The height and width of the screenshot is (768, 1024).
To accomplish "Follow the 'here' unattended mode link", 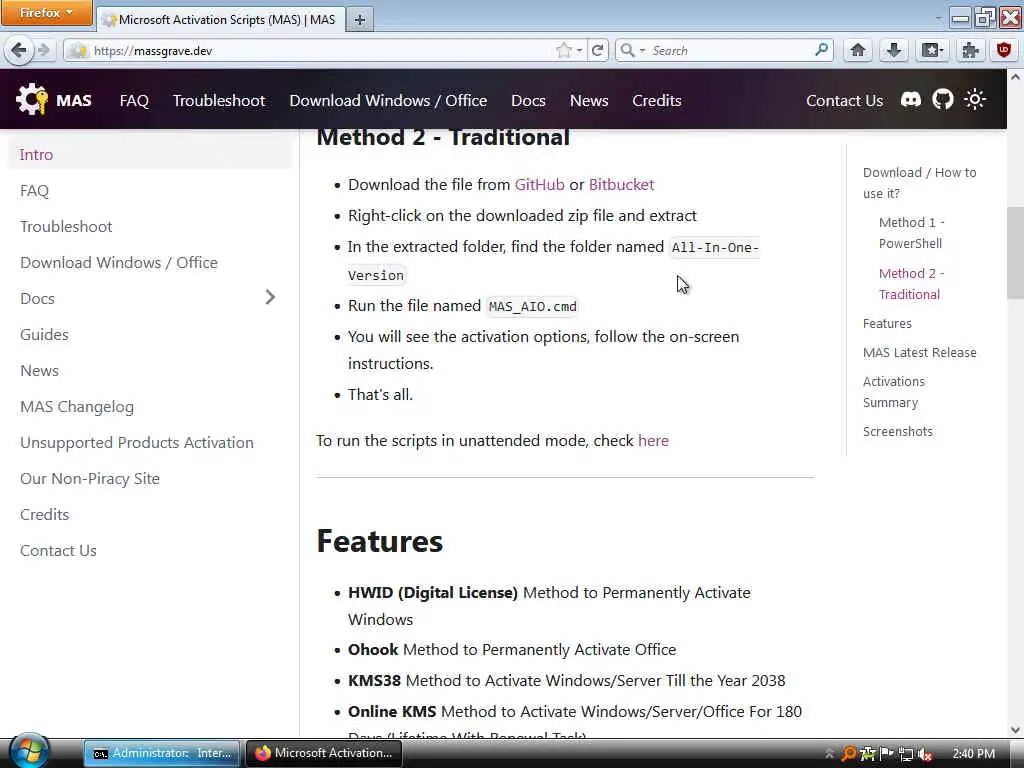I will [653, 441].
